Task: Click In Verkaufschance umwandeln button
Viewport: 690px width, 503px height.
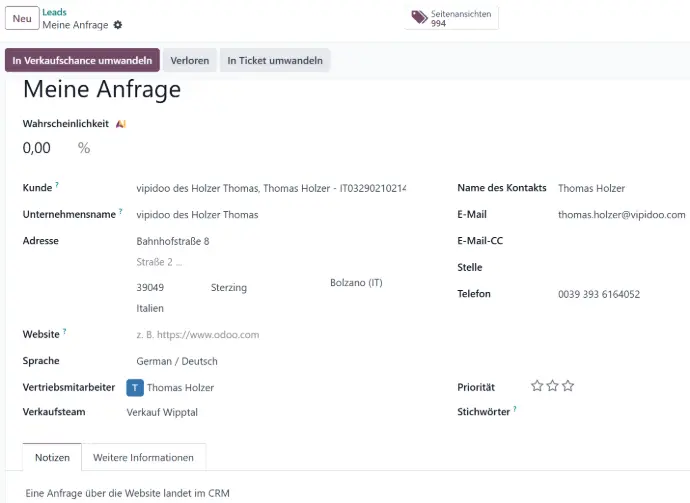Action: coord(82,61)
